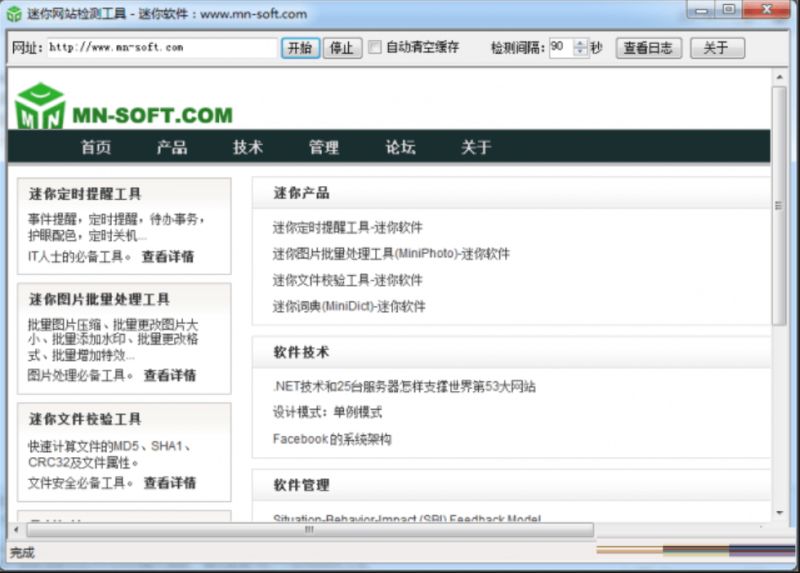Click the app icon in title bar

pyautogui.click(x=14, y=14)
